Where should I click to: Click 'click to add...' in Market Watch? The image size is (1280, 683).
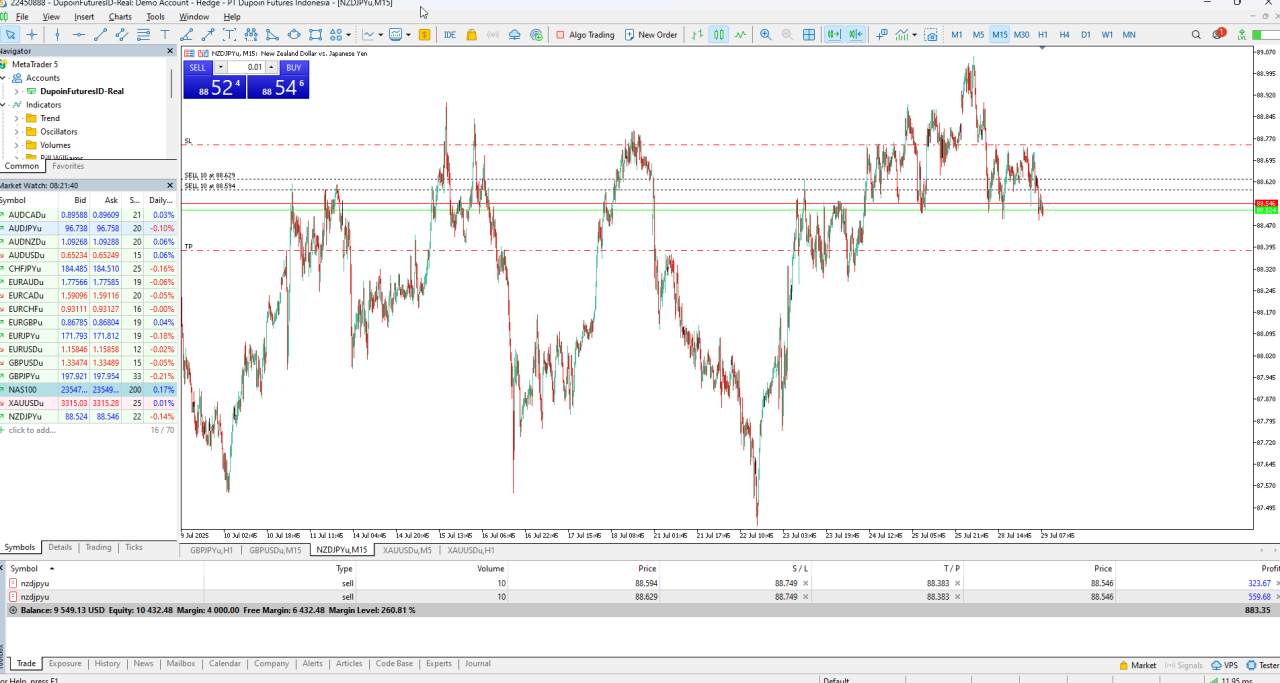tap(32, 430)
